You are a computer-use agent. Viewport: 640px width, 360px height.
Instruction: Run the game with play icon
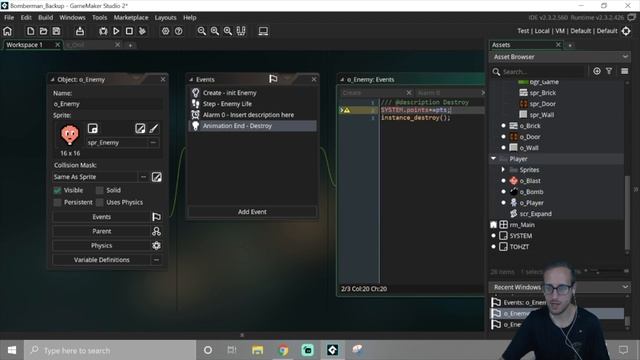pos(116,31)
